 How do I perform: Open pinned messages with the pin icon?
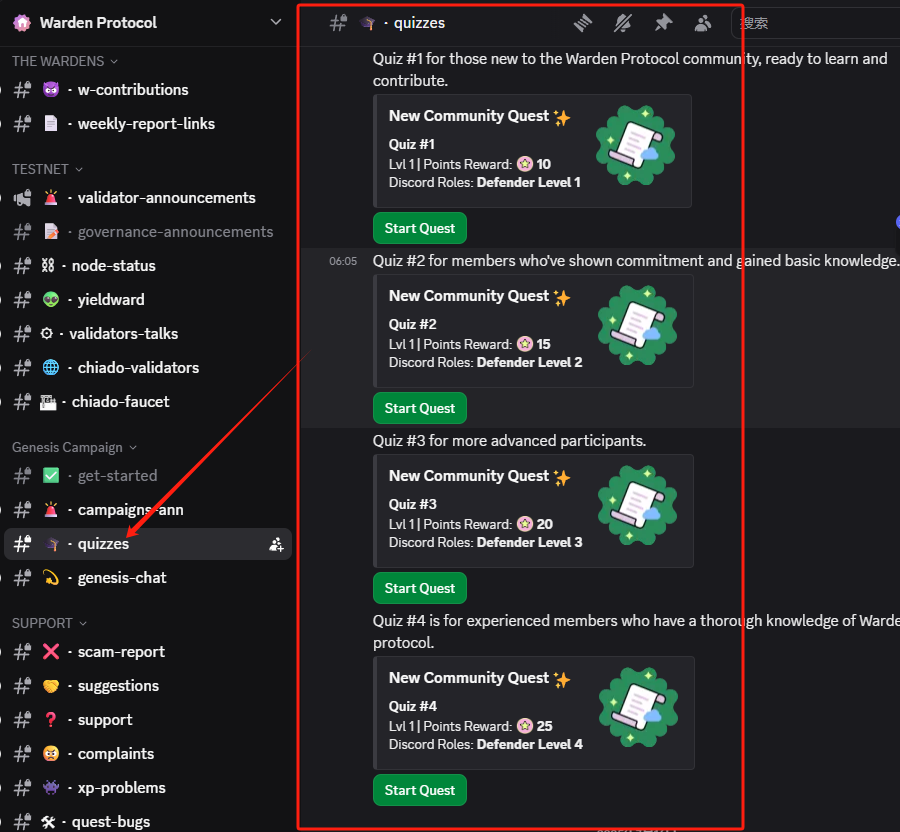663,23
